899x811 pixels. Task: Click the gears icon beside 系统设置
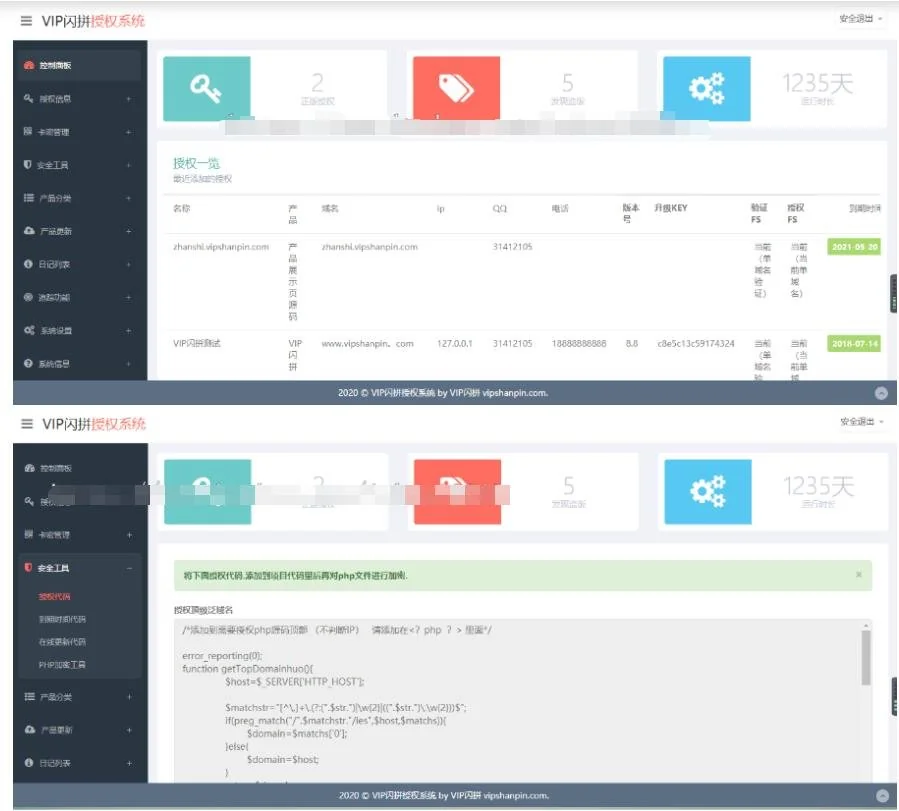coord(29,330)
